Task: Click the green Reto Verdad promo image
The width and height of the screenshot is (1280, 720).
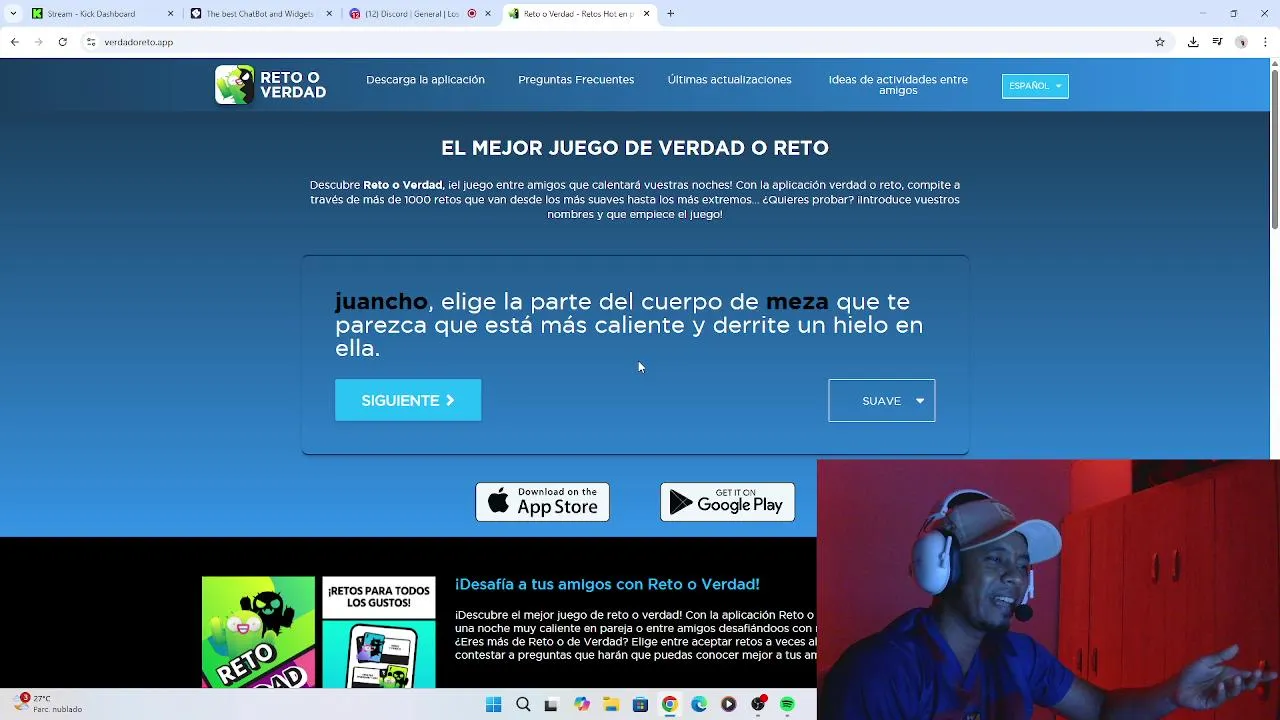Action: click(x=258, y=632)
